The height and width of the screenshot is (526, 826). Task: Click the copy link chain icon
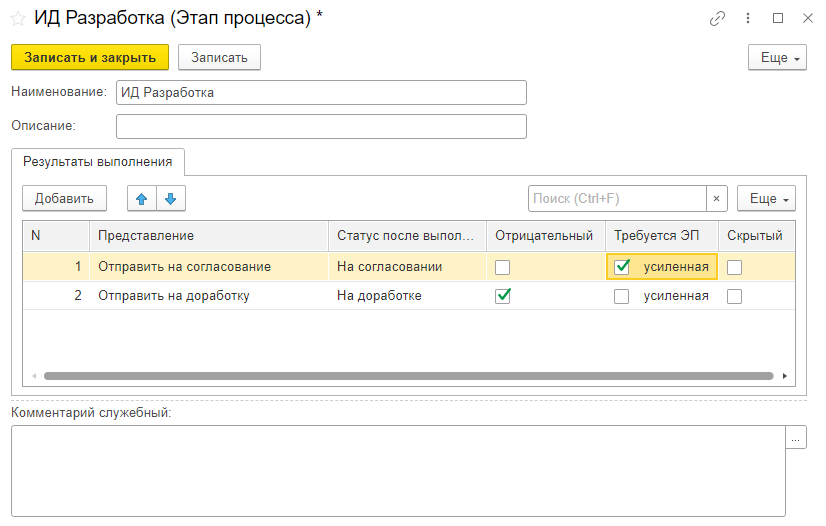click(x=717, y=18)
